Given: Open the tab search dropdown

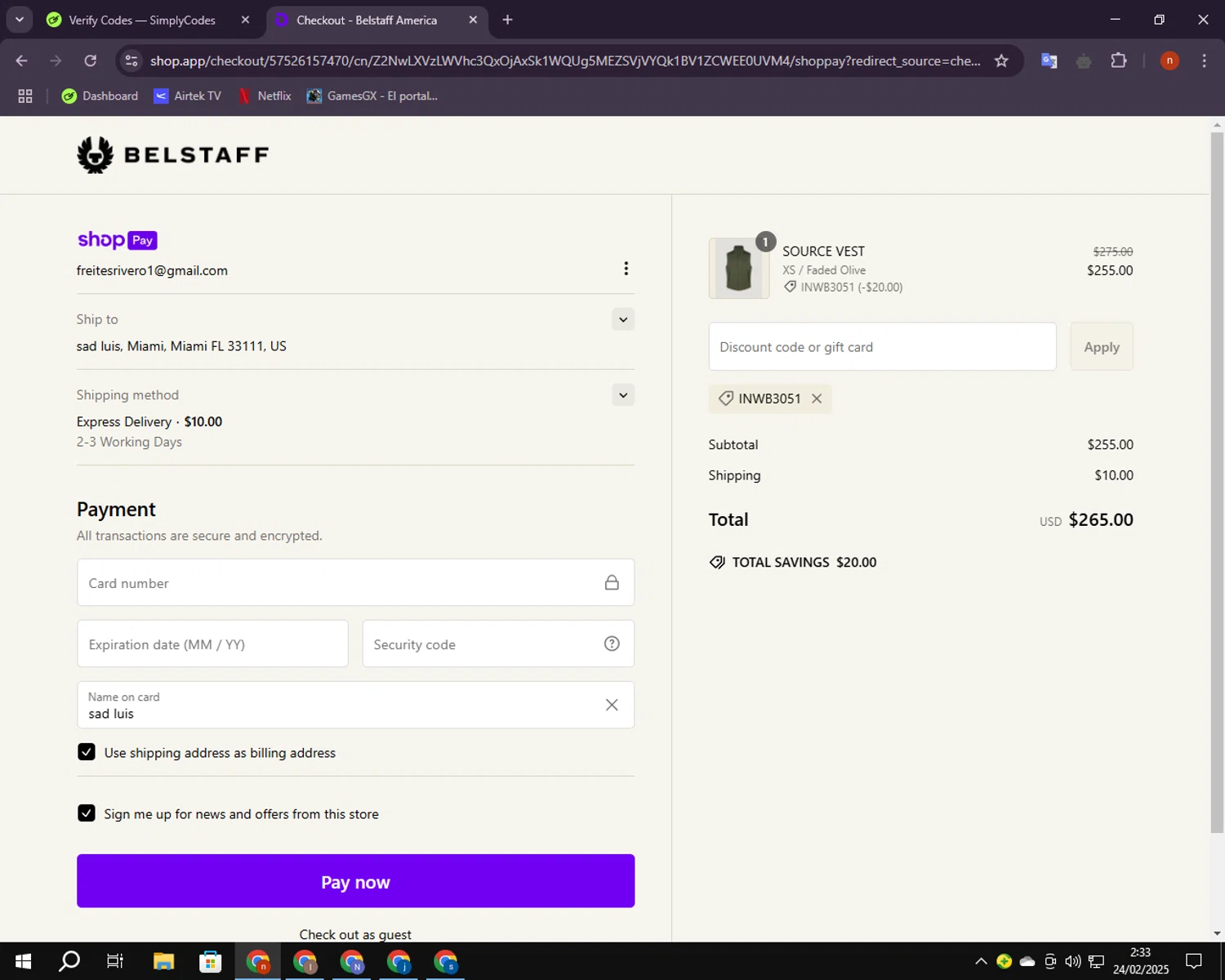Looking at the screenshot, I should tap(20, 20).
